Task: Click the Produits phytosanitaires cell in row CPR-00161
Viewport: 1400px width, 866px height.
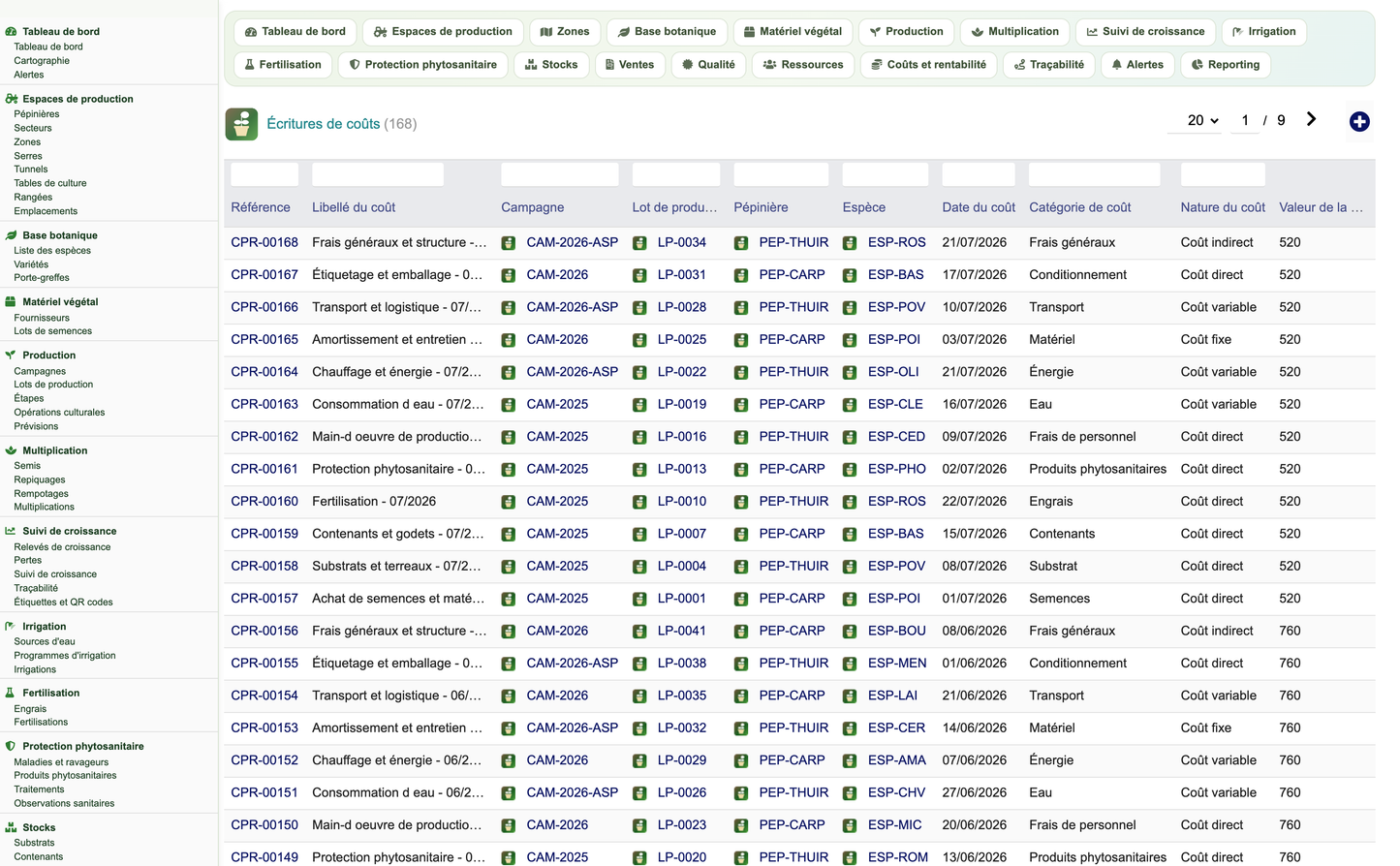Action: [1098, 469]
